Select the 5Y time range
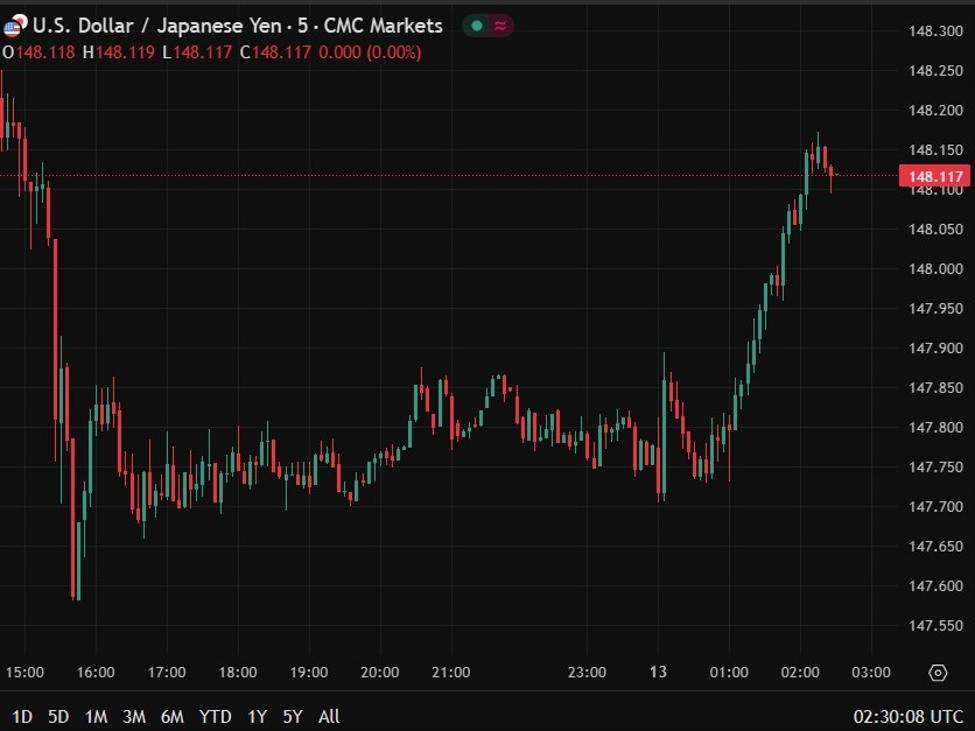 [292, 717]
